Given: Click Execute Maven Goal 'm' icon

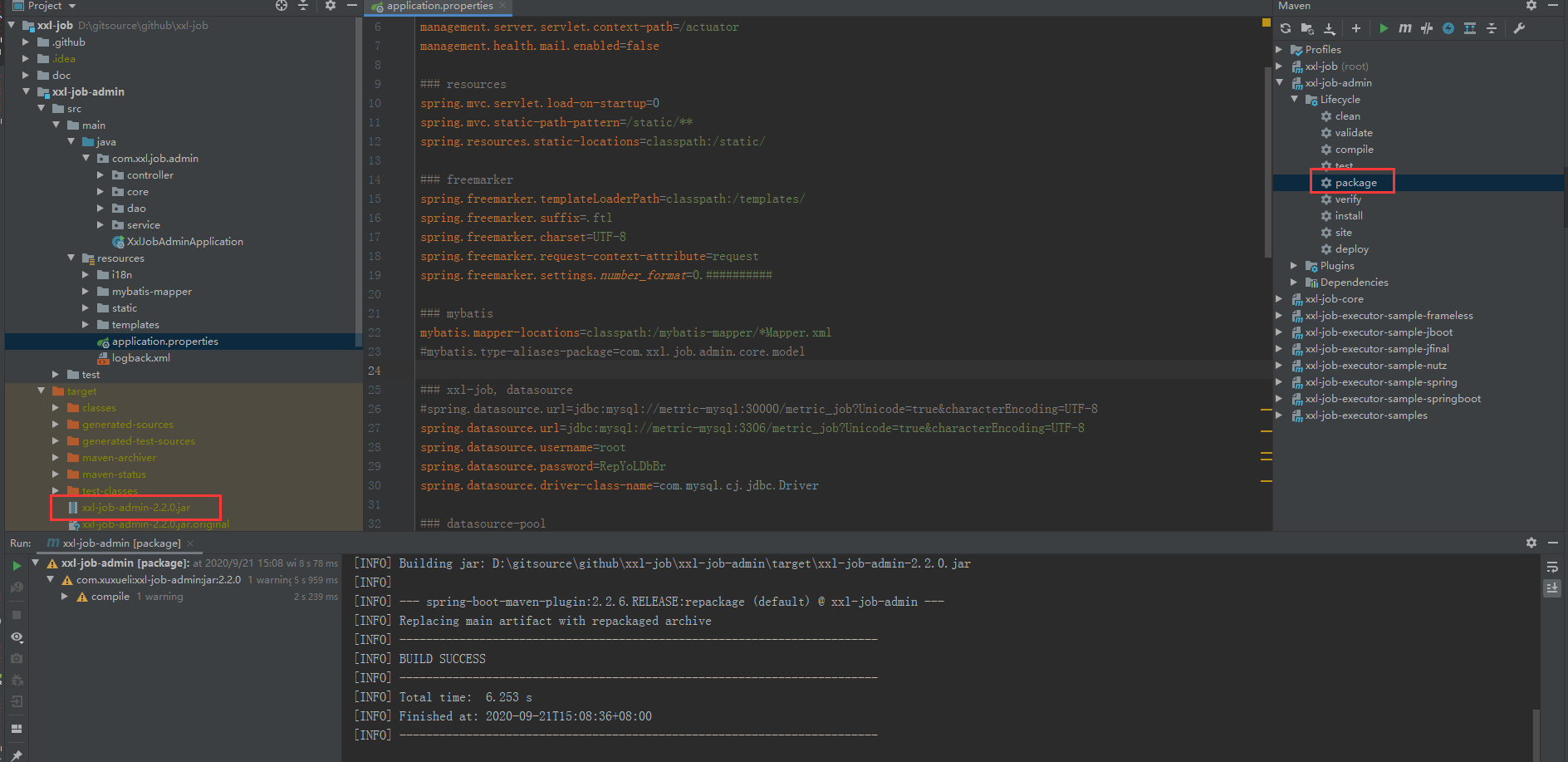Looking at the screenshot, I should [x=1404, y=28].
